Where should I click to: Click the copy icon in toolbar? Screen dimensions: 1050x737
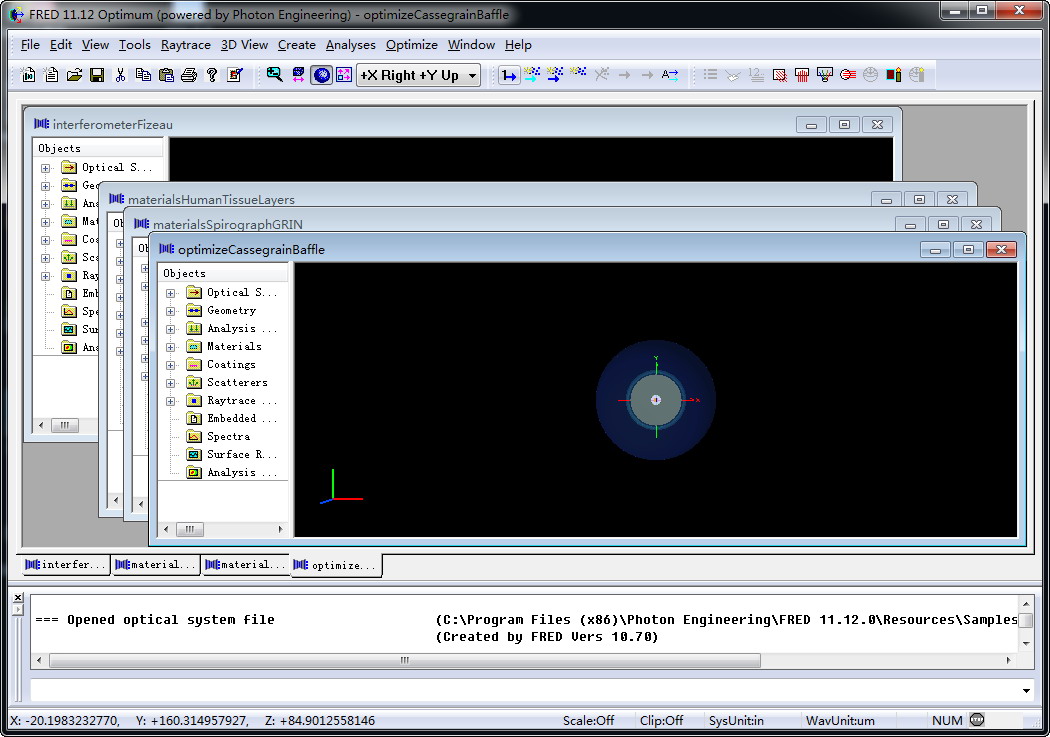tap(143, 75)
